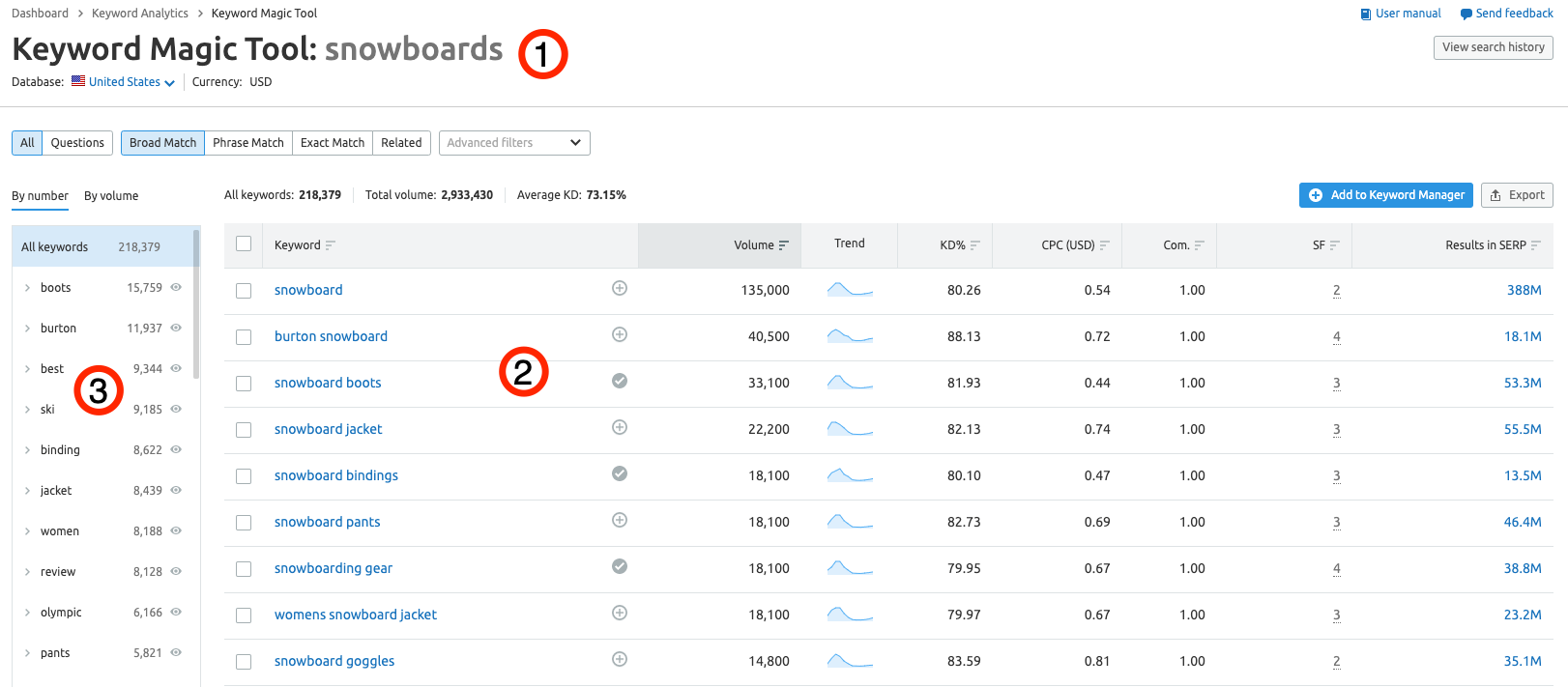Add 'snowboard goggles' via plus icon
The image size is (1568, 687).
point(620,659)
